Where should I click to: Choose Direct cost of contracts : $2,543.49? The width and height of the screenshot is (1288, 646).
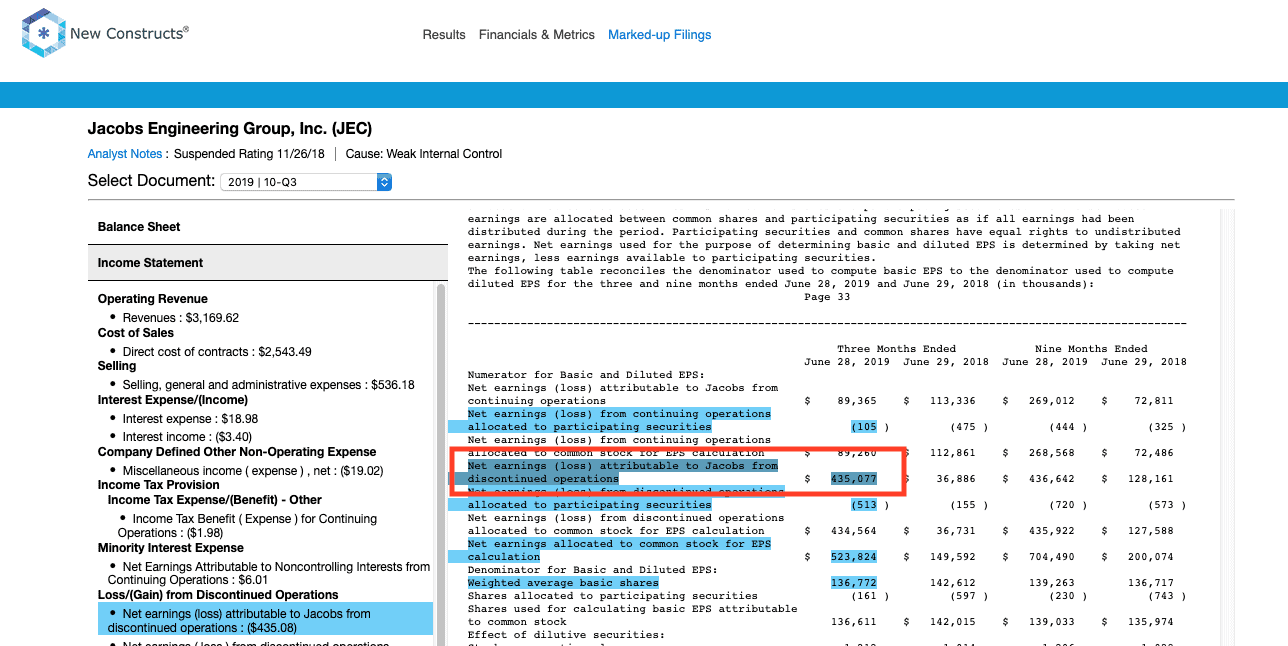(215, 352)
